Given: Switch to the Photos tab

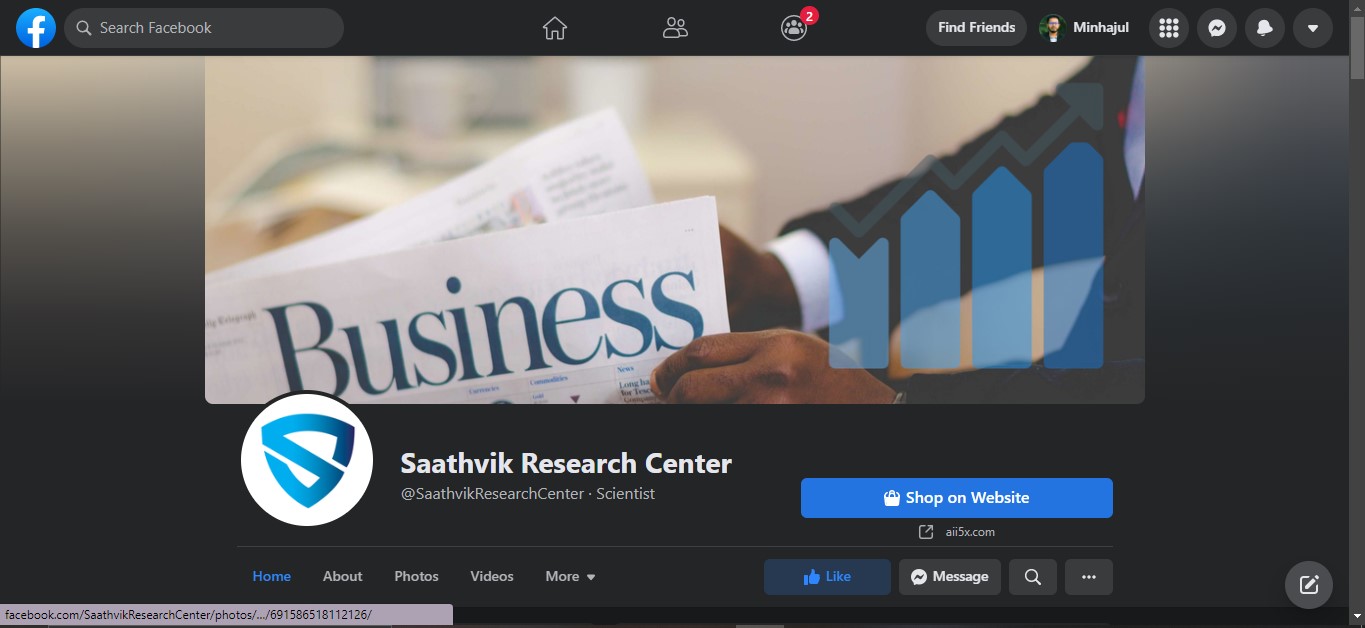Looking at the screenshot, I should (417, 577).
